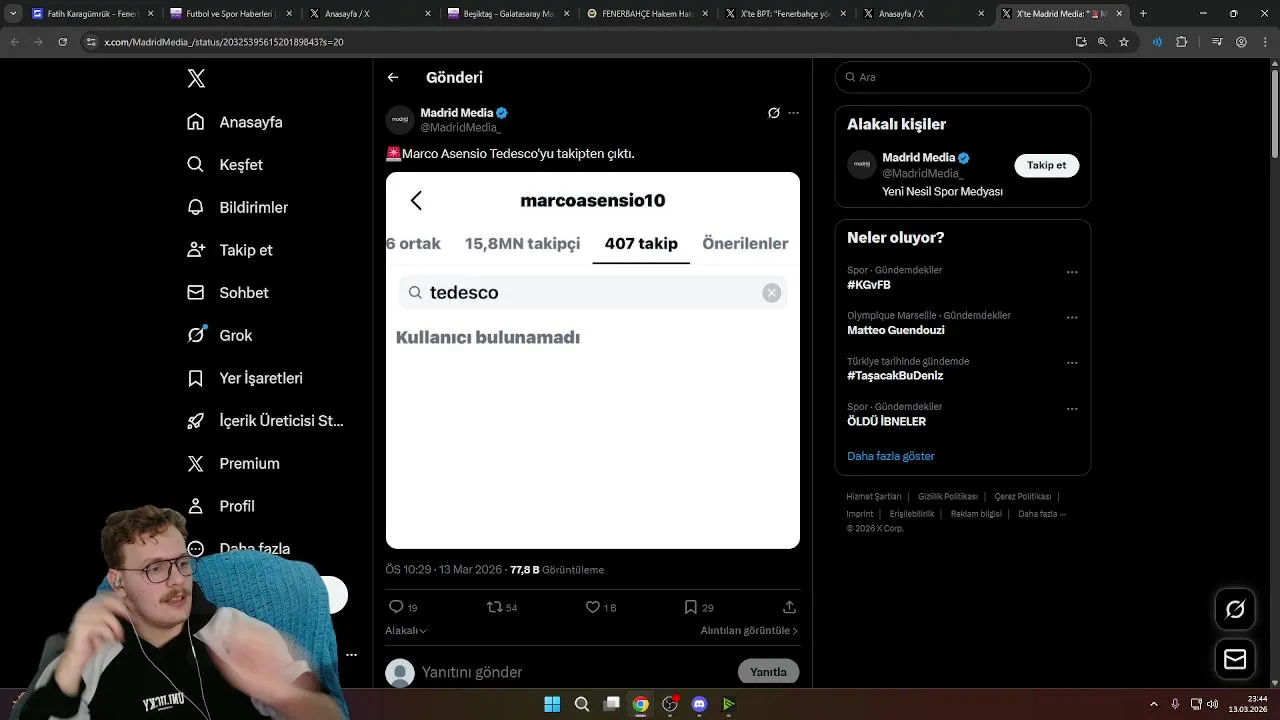
Task: Open more options for #TaşacakBuDeniz trend
Action: [1072, 363]
